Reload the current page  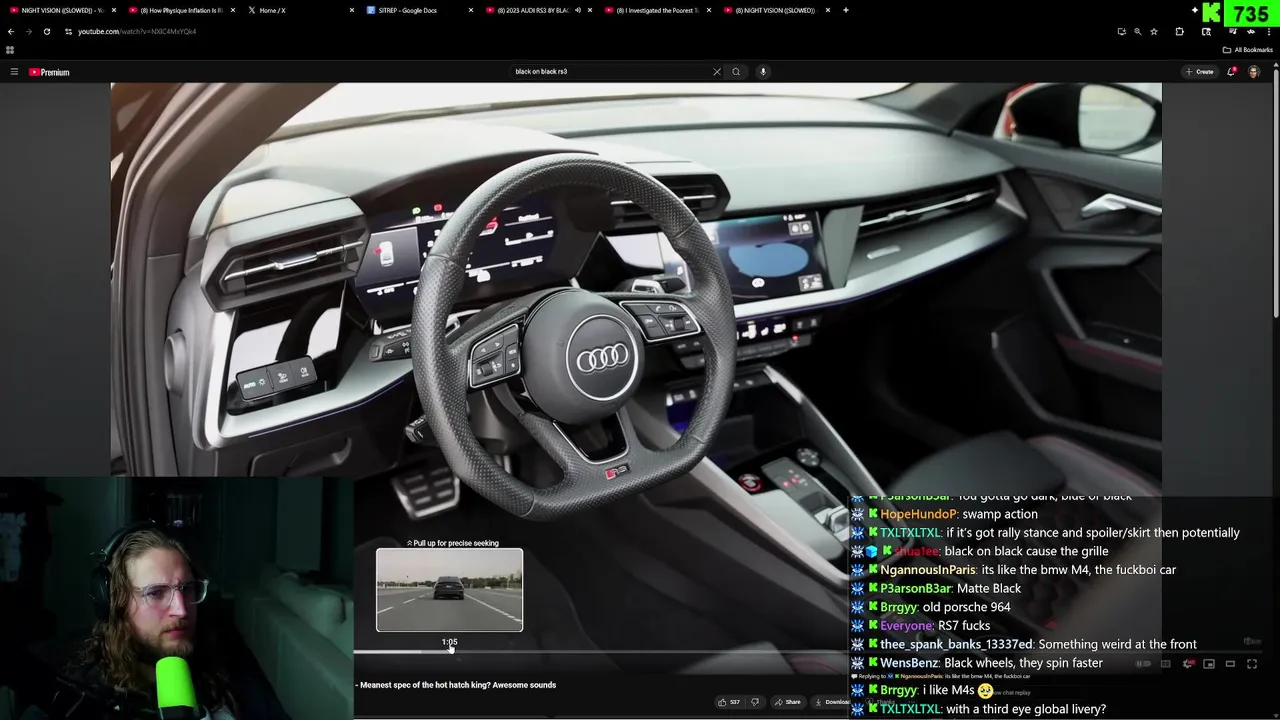pos(46,31)
